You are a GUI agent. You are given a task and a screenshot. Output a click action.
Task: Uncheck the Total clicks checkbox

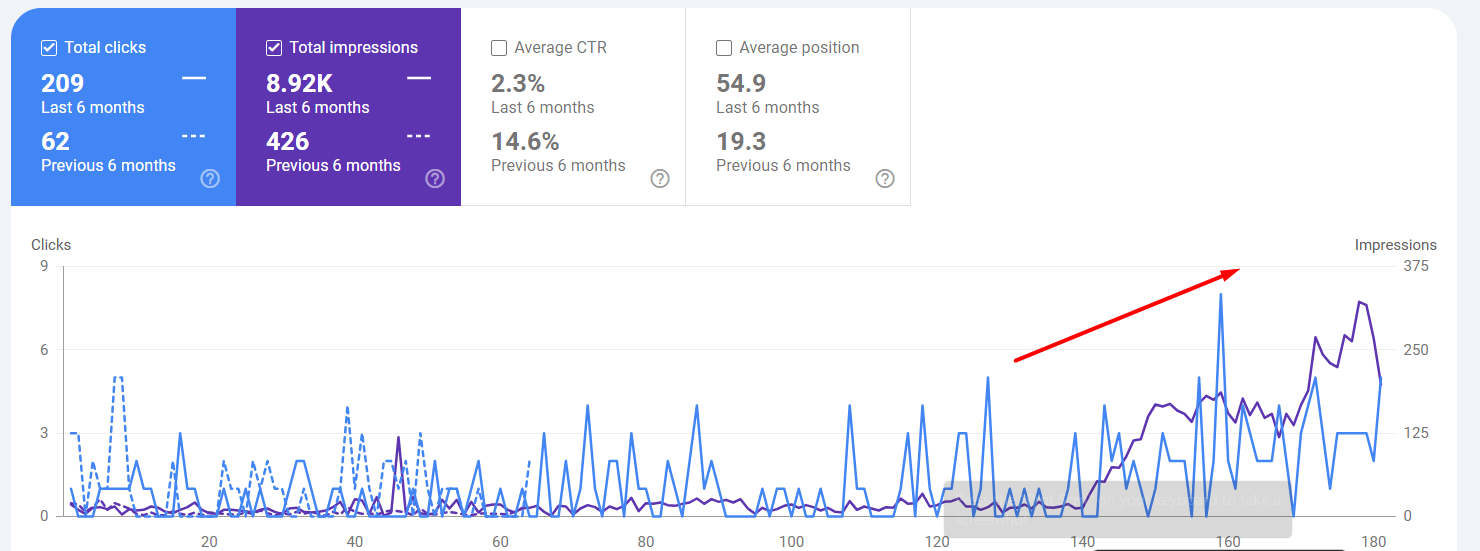[49, 48]
